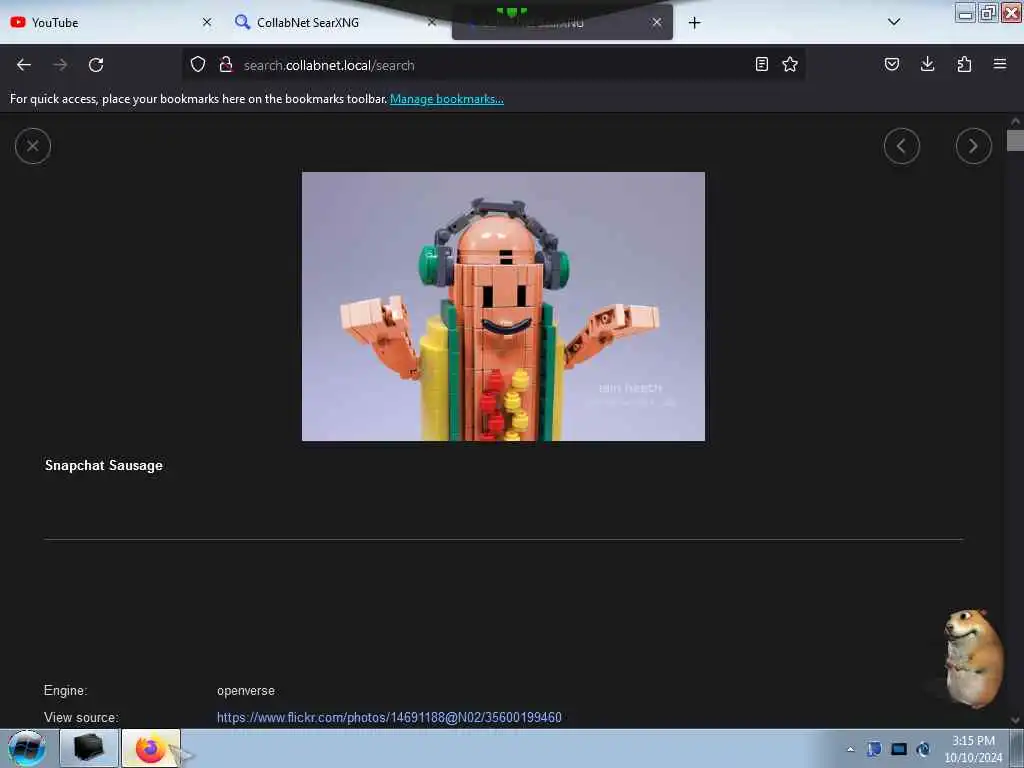1024x768 pixels.
Task: Select the openverse engine text
Action: [x=246, y=690]
